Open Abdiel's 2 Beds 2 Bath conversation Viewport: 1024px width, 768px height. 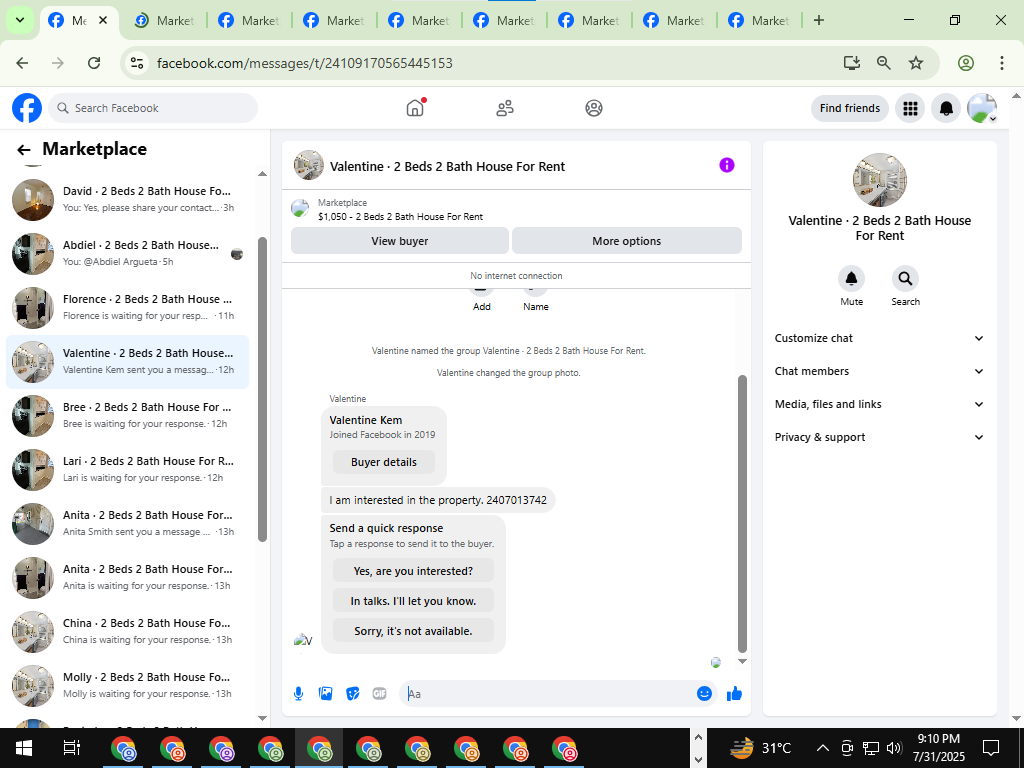click(x=128, y=253)
